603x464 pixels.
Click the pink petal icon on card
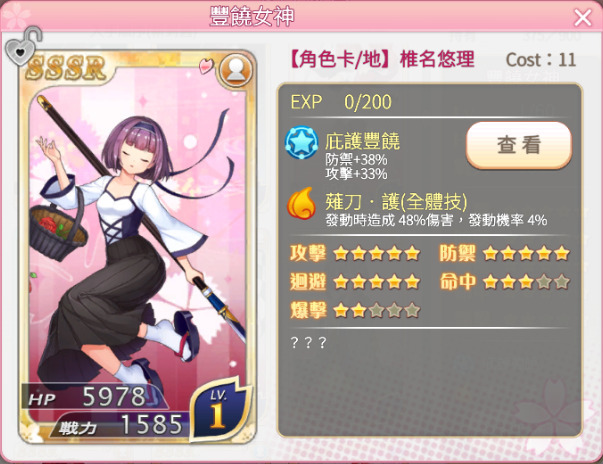tap(207, 65)
